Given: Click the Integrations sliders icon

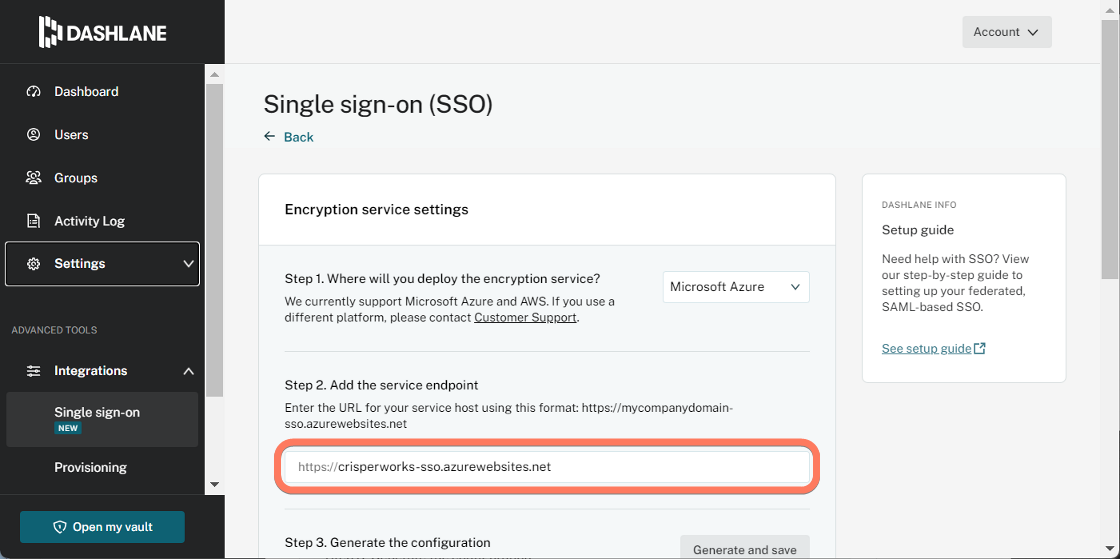Looking at the screenshot, I should [33, 371].
